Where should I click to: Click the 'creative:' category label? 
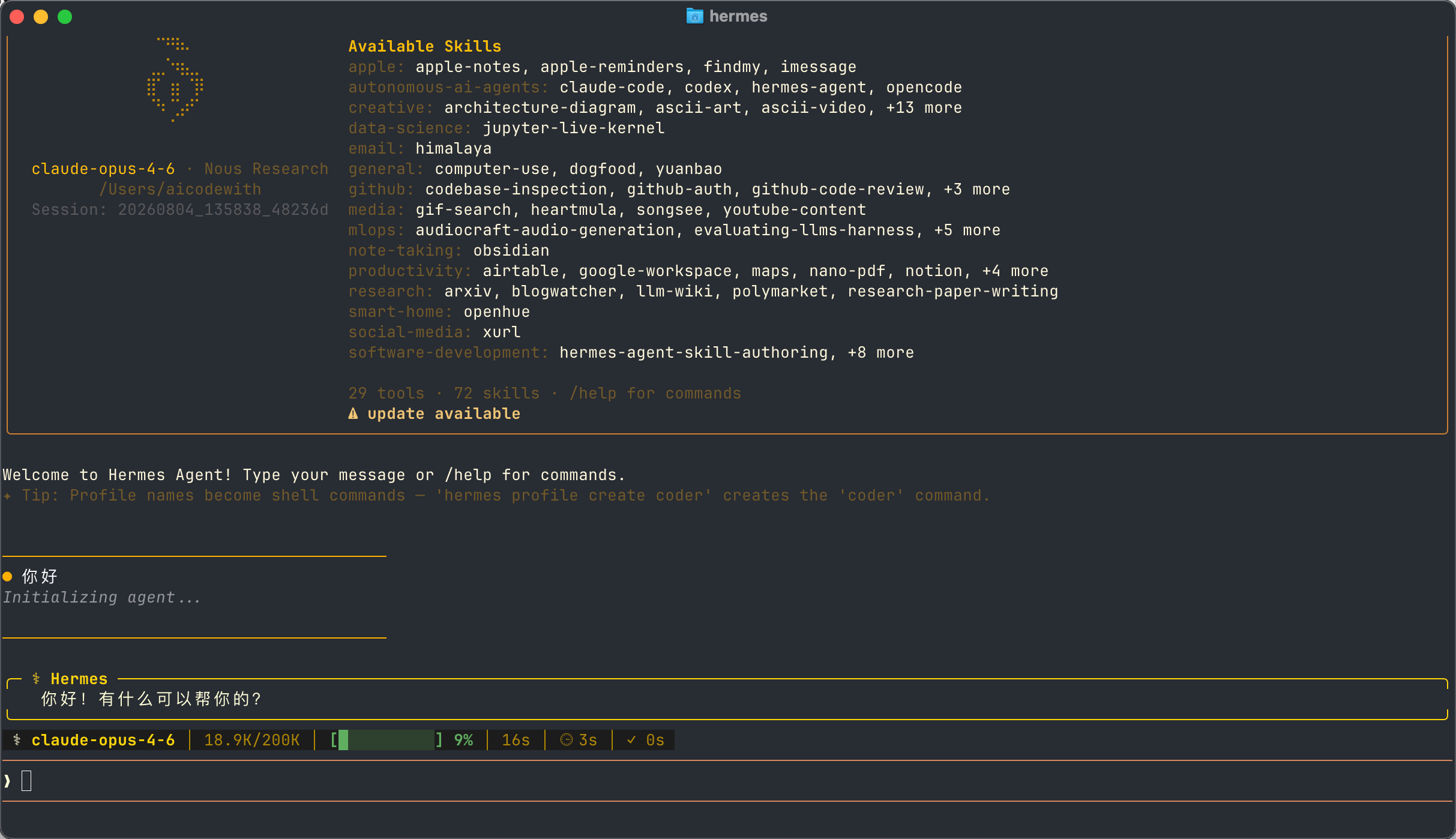click(391, 107)
